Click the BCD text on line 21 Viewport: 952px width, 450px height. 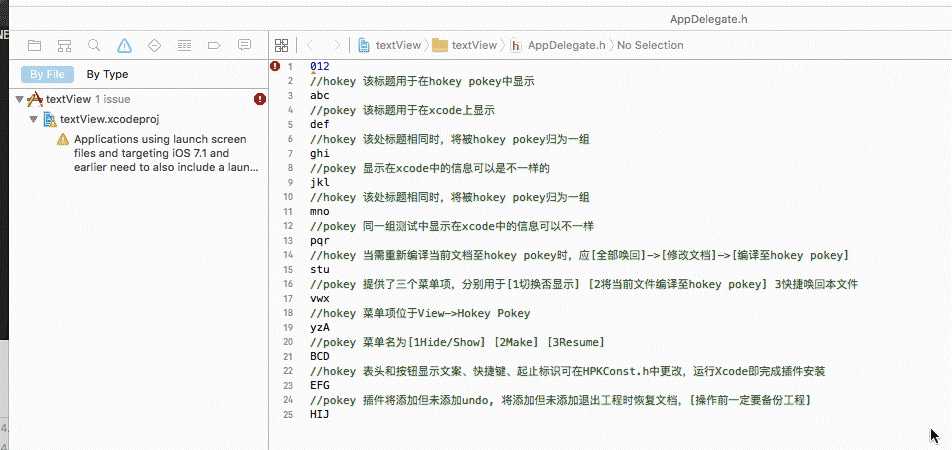319,357
